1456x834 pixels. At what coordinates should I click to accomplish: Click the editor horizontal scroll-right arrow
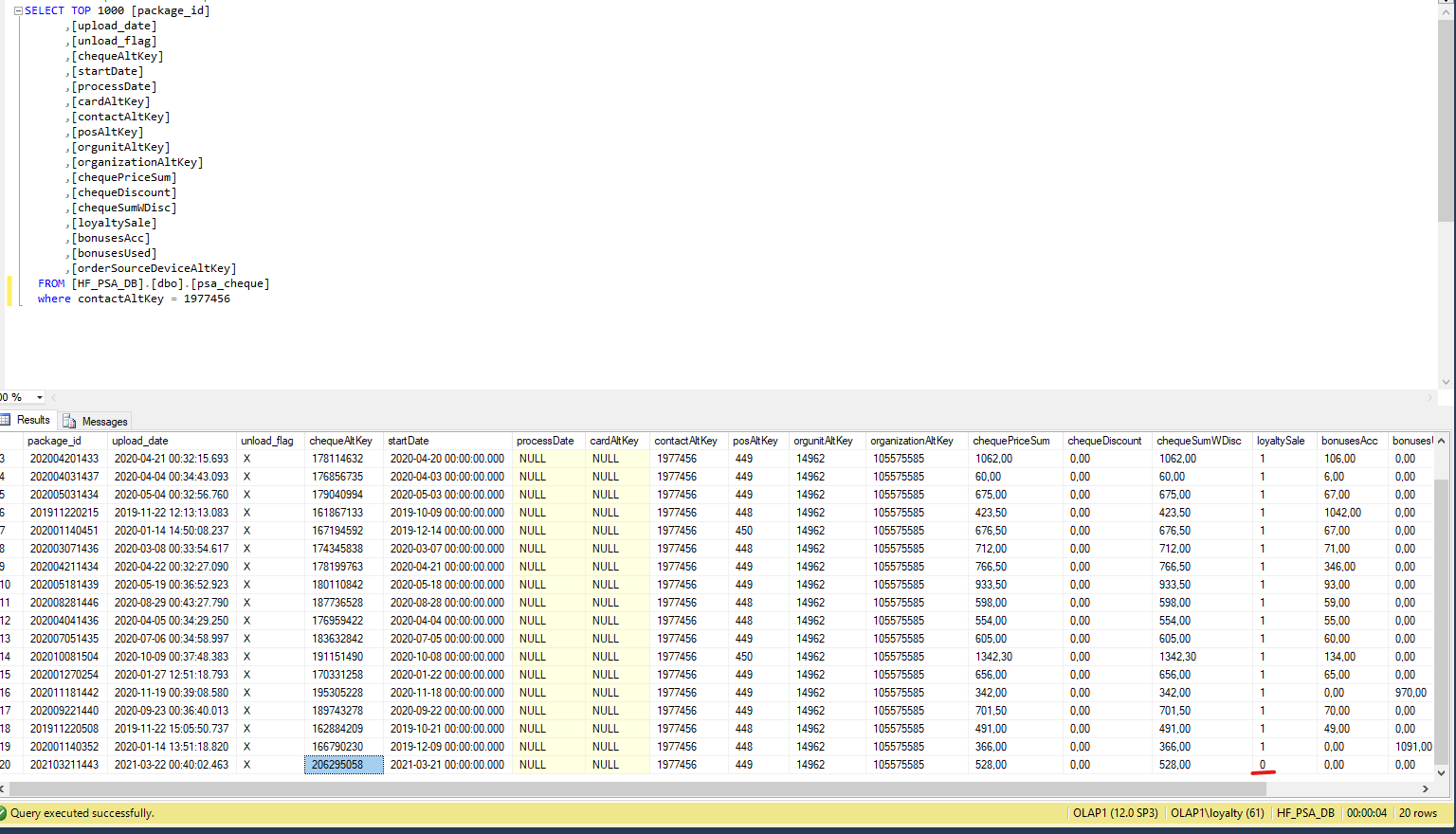click(1430, 397)
